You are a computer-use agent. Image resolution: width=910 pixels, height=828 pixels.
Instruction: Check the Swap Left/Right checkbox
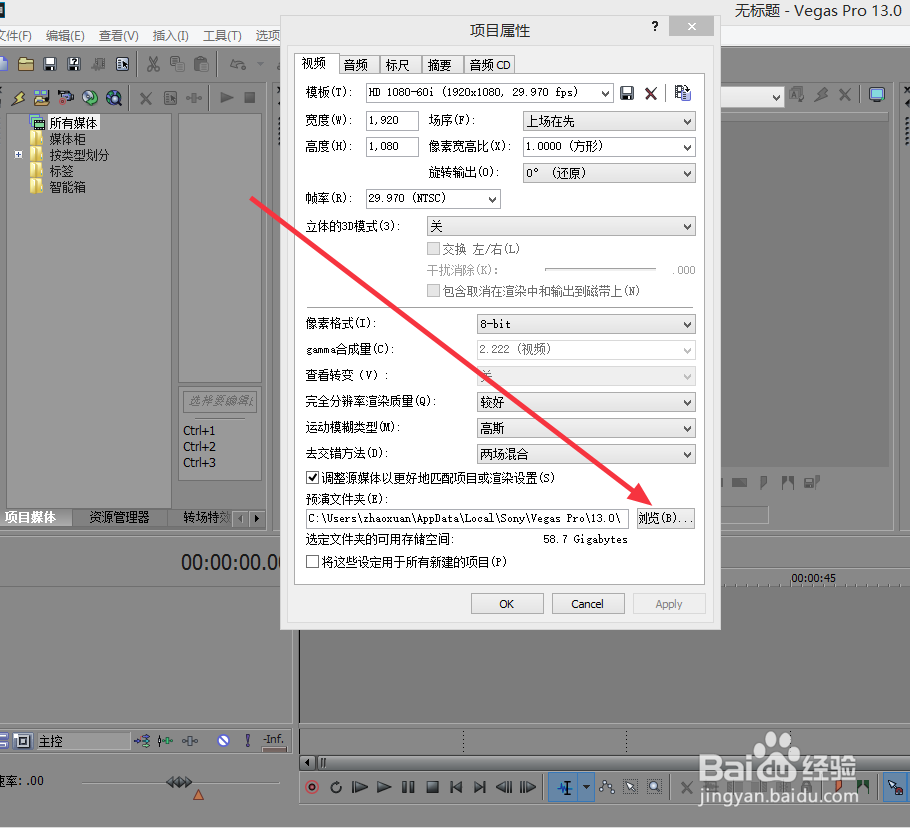click(x=433, y=249)
